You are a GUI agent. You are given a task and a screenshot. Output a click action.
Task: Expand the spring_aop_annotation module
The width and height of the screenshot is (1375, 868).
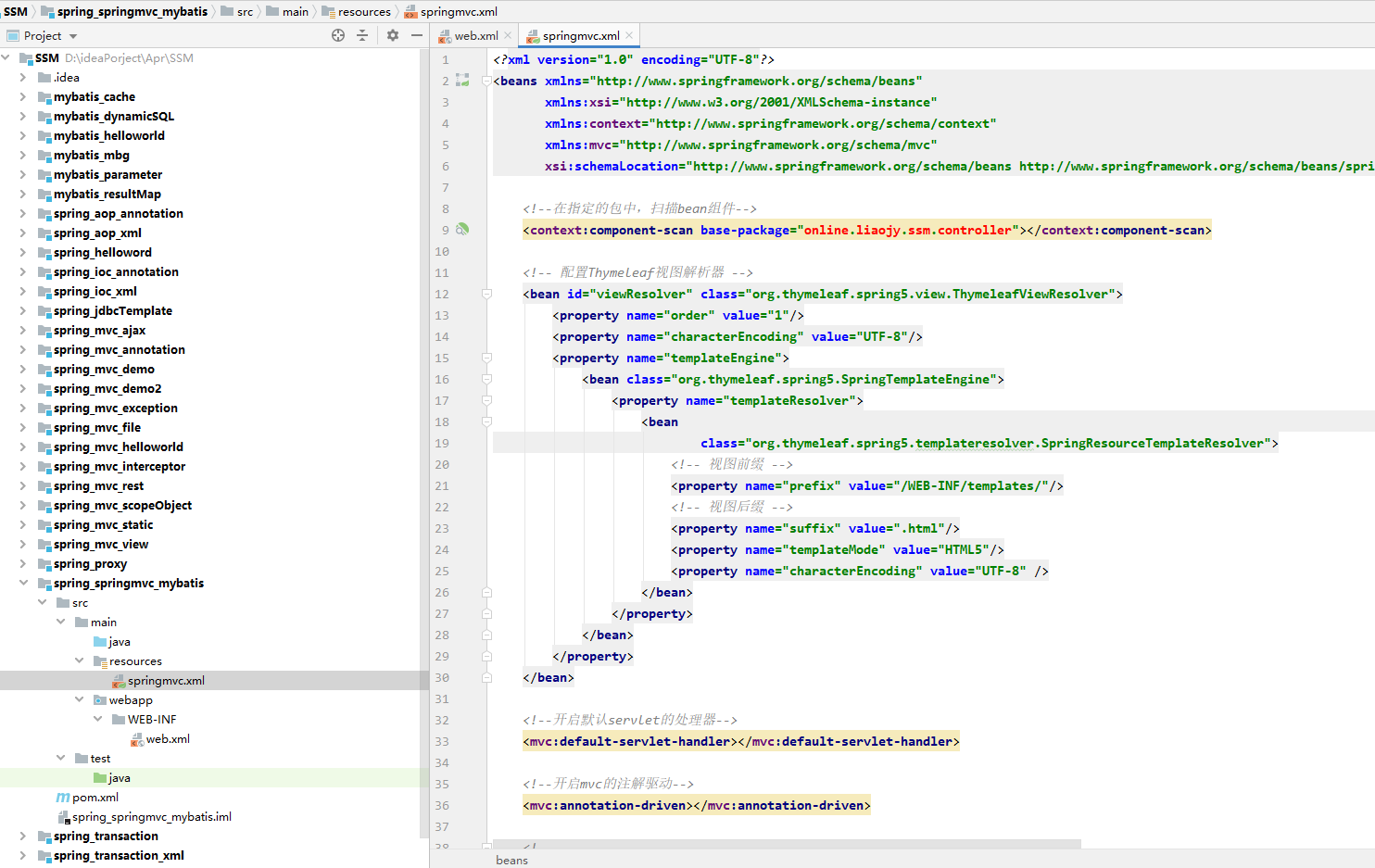tap(23, 213)
